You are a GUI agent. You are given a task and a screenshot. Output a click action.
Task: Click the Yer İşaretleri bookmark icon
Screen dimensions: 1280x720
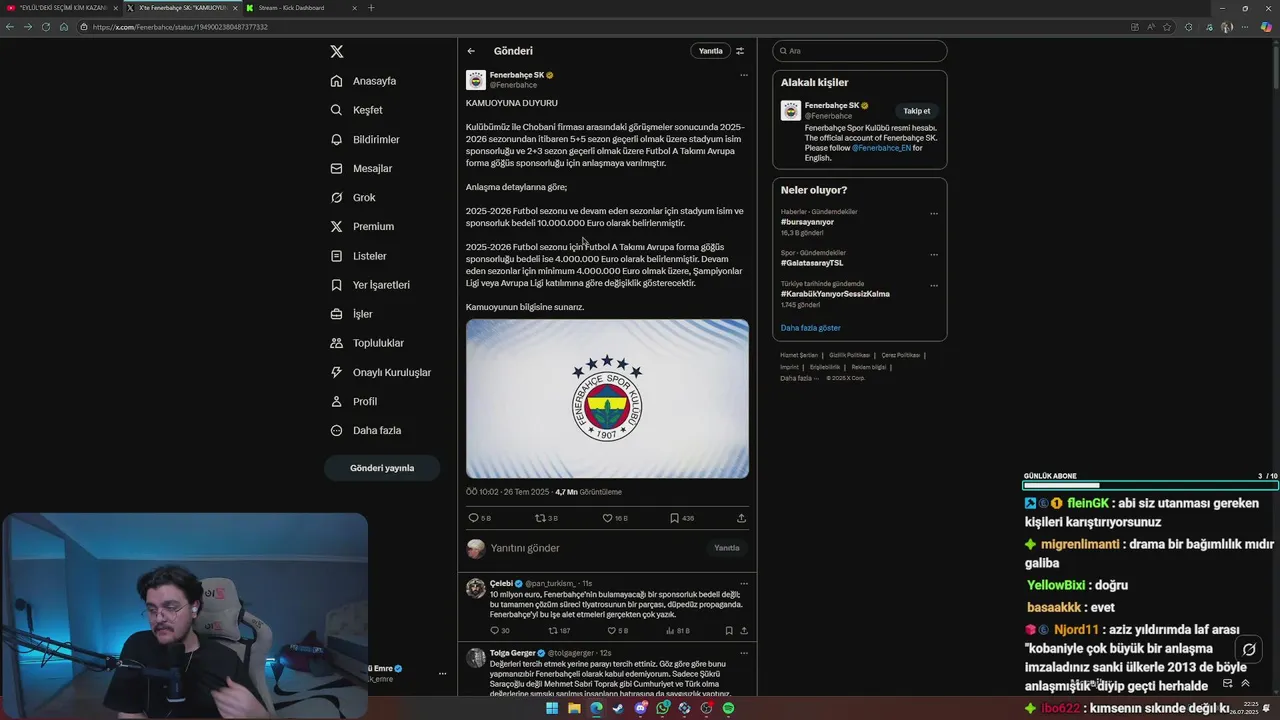[x=337, y=285]
